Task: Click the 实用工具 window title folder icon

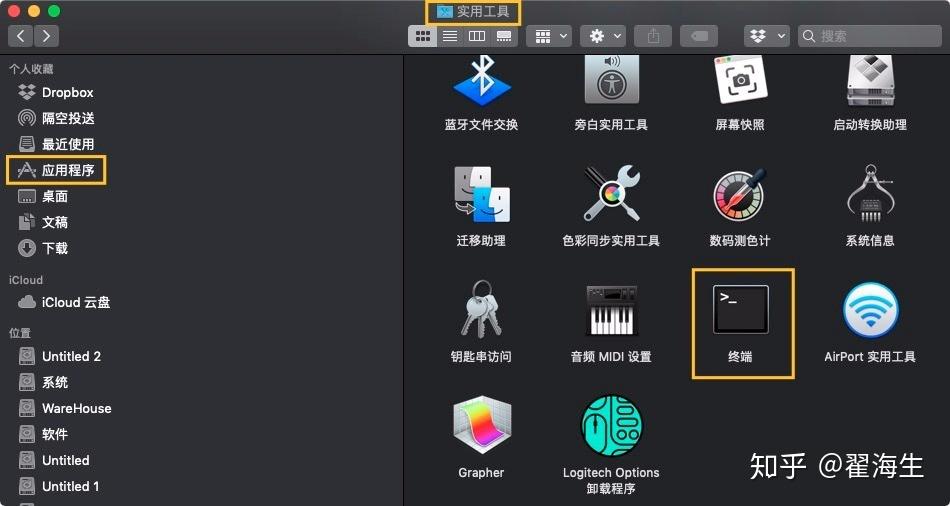Action: point(445,12)
